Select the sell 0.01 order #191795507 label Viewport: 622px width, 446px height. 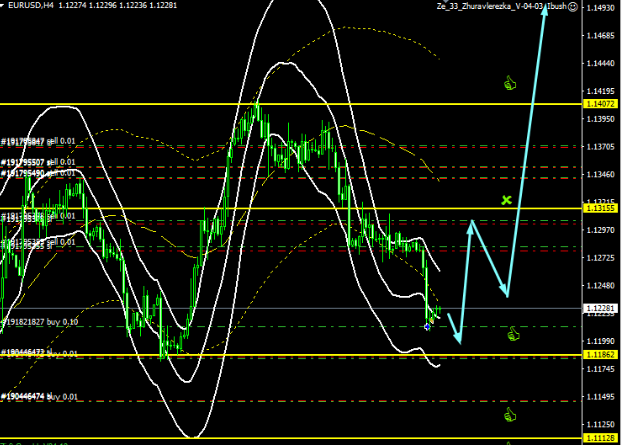click(x=38, y=162)
